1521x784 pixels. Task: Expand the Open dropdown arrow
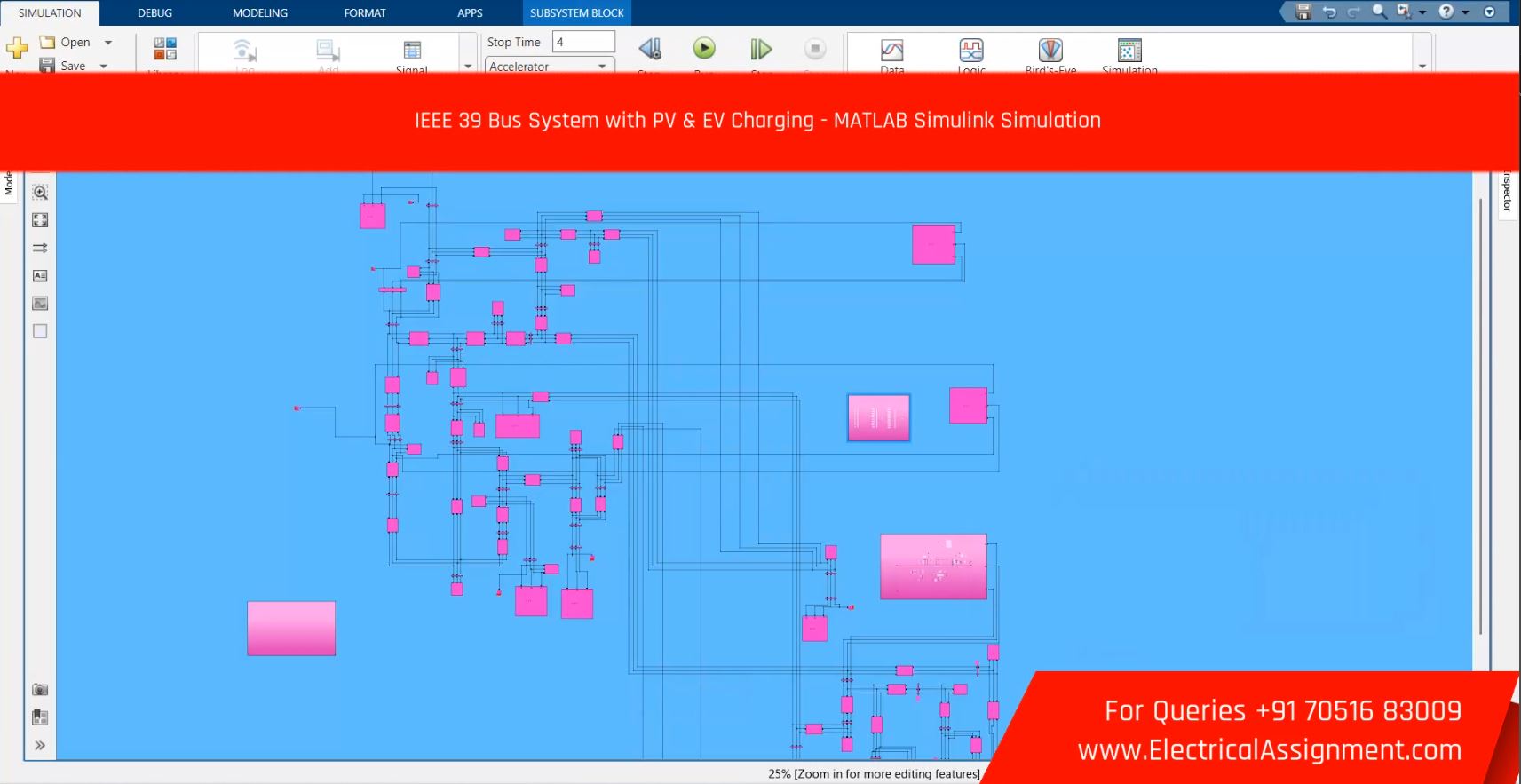pyautogui.click(x=108, y=42)
